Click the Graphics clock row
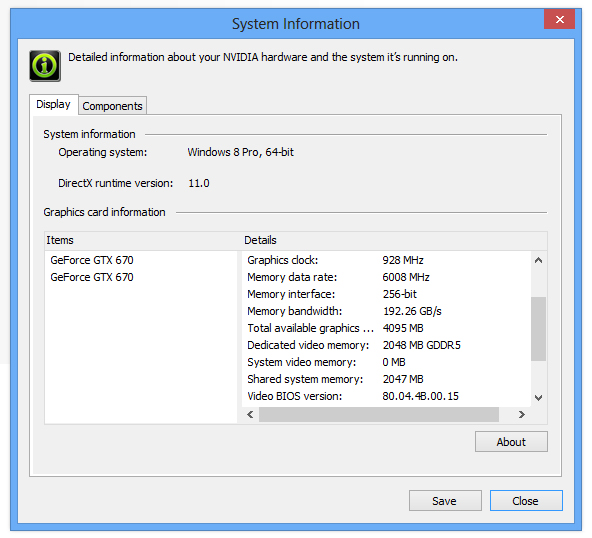Viewport: 592px width, 538px height. tap(386, 260)
